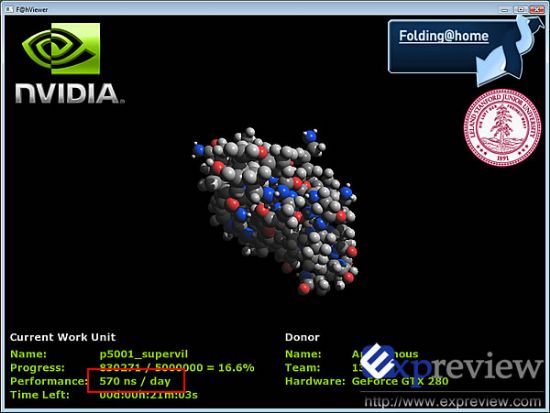Click the Time Left countdown value

pos(148,395)
